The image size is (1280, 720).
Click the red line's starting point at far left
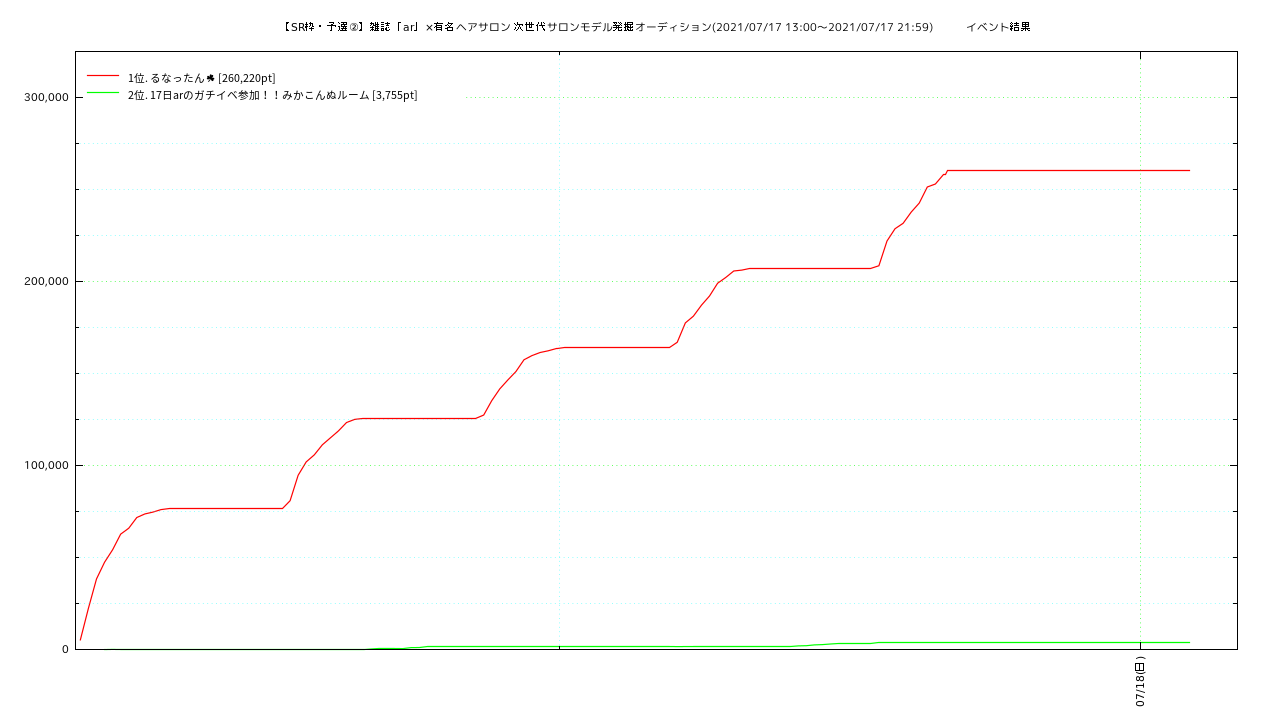[x=81, y=639]
